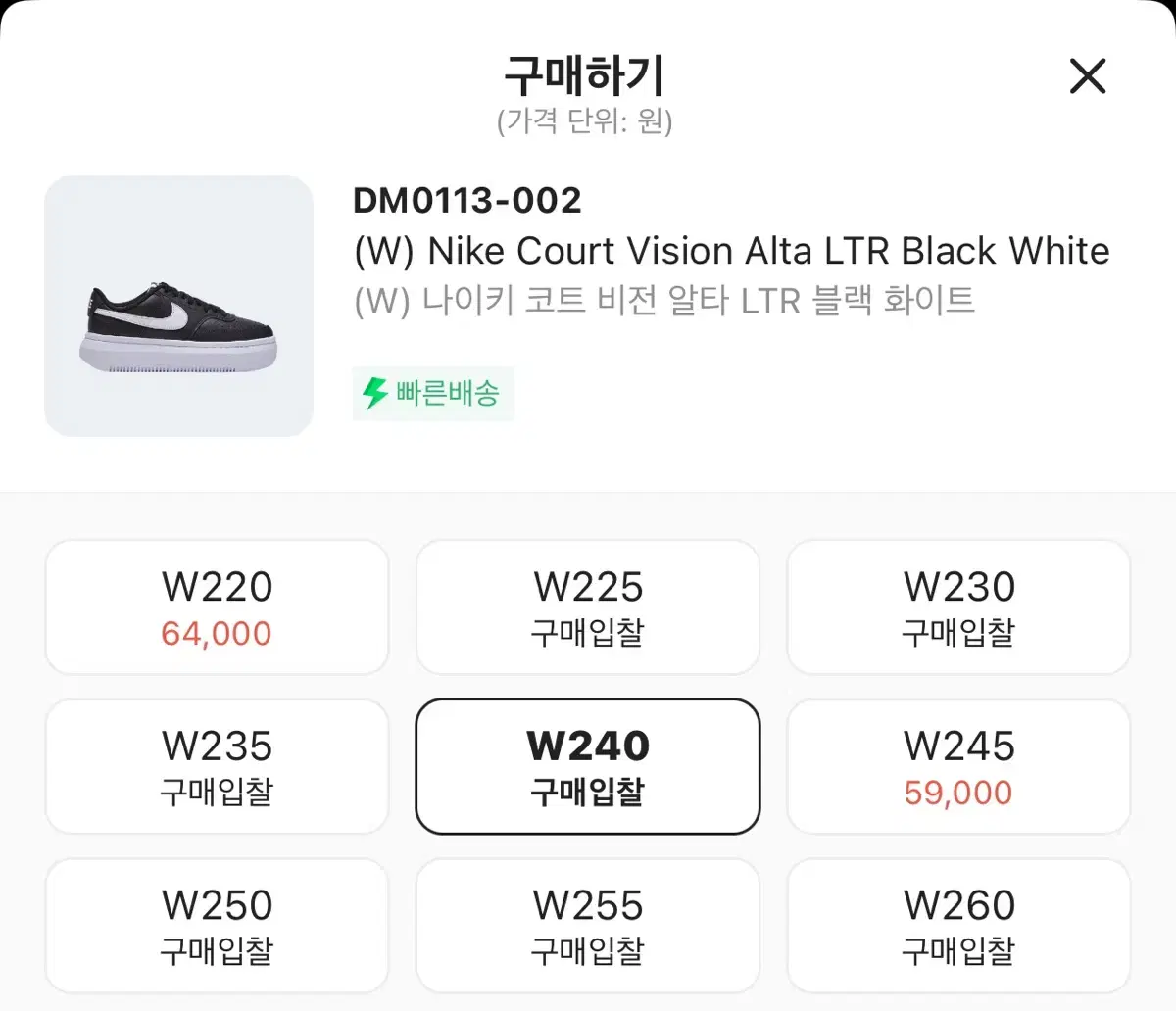Click the 59,000 price under W245
Image resolution: width=1176 pixels, height=1011 pixels.
coord(958,793)
